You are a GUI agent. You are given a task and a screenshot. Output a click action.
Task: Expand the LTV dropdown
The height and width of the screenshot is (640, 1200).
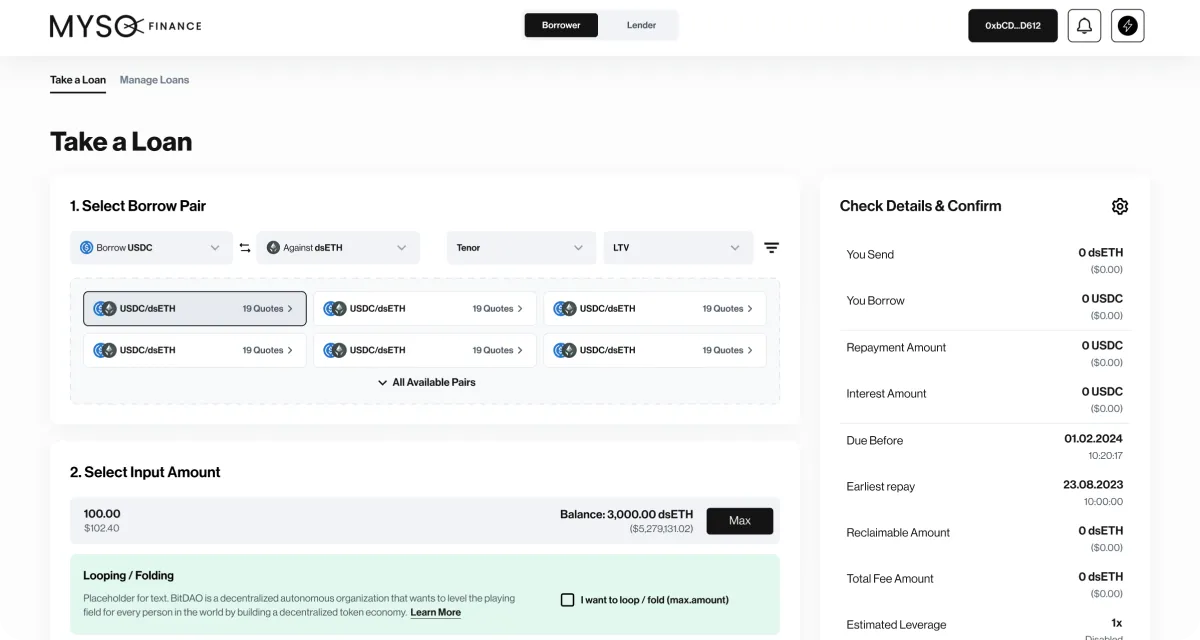tap(678, 248)
